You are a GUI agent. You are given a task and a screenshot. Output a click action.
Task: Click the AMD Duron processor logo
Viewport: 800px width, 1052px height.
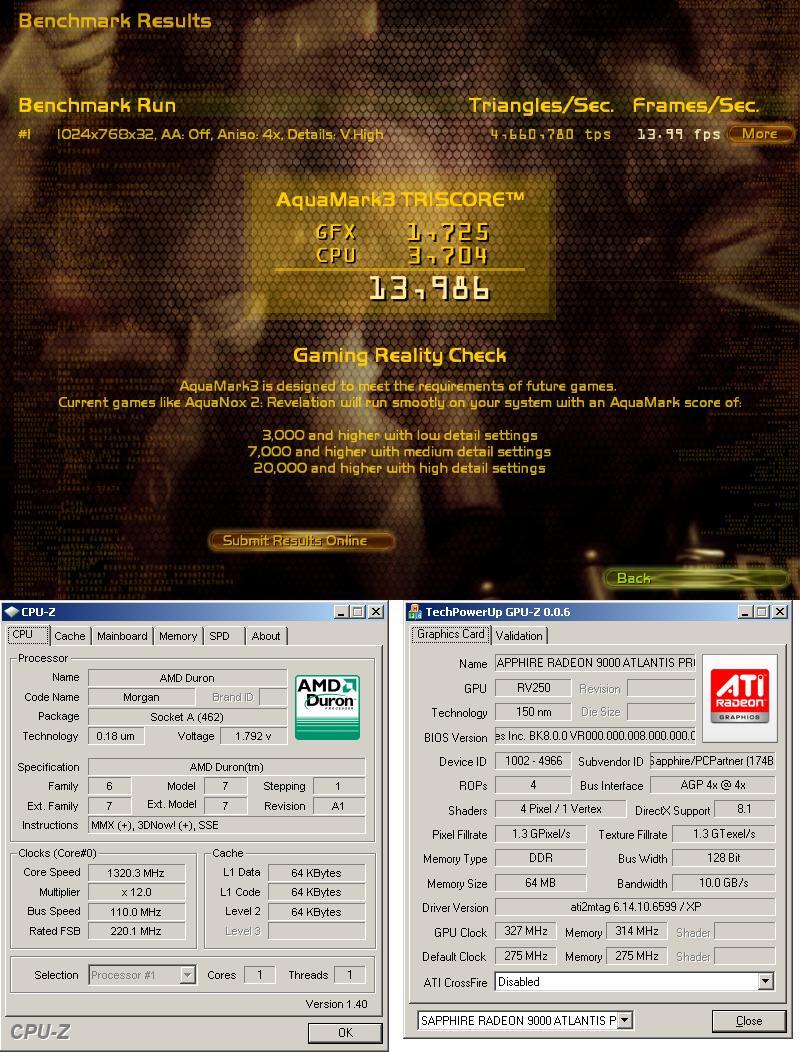tap(328, 707)
